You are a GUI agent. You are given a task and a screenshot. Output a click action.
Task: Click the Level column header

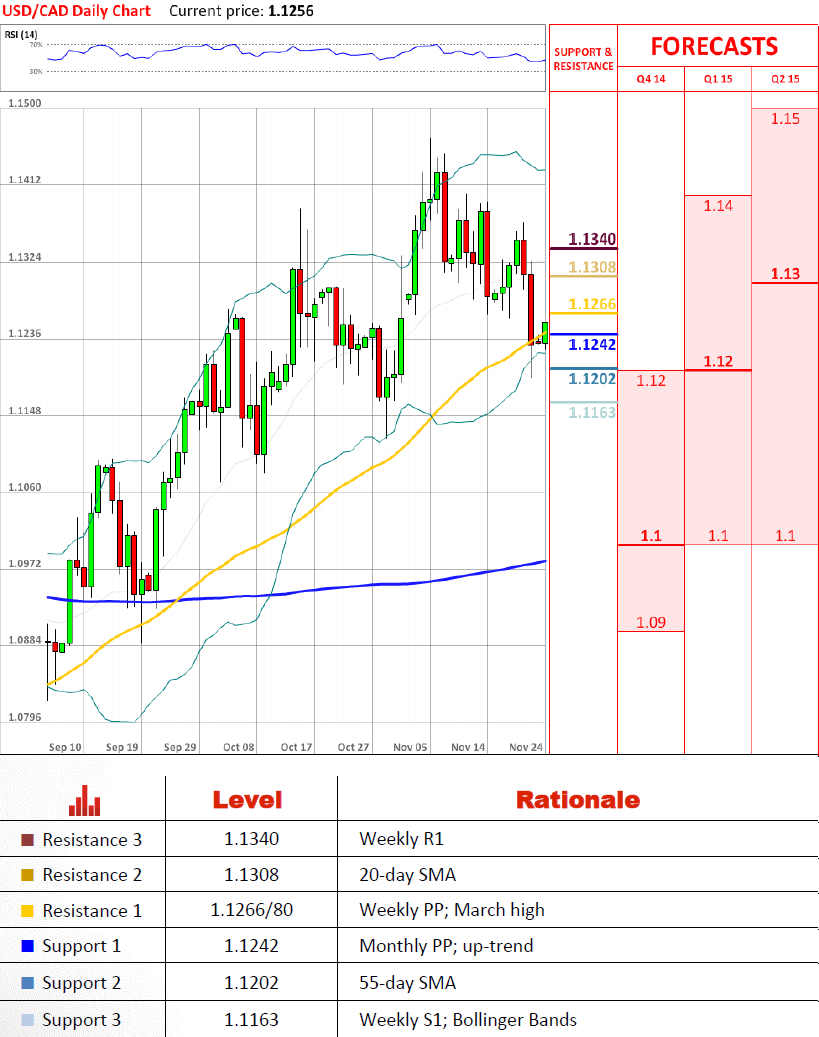coord(247,800)
